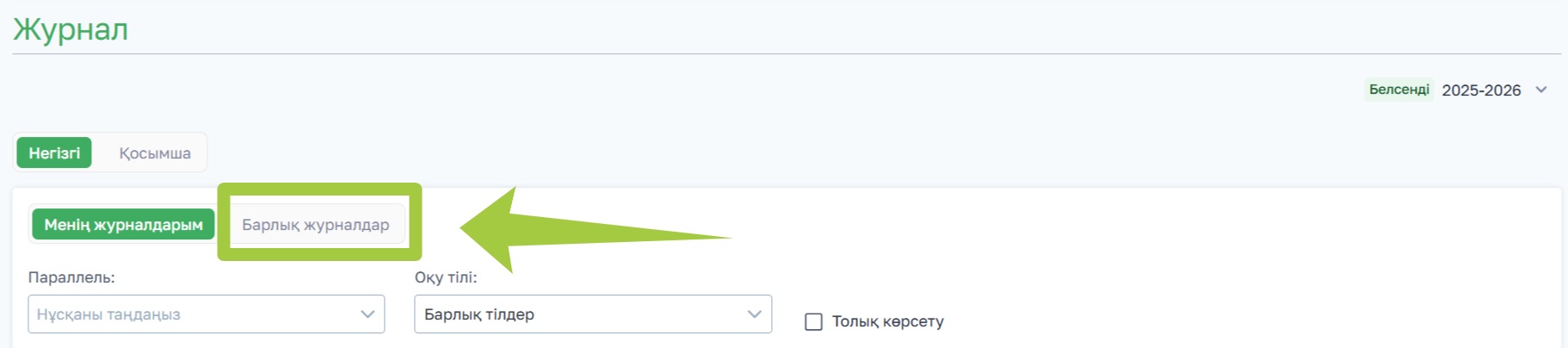Click the Журнал page heading
Screen dimensions: 1568x348
[71, 29]
